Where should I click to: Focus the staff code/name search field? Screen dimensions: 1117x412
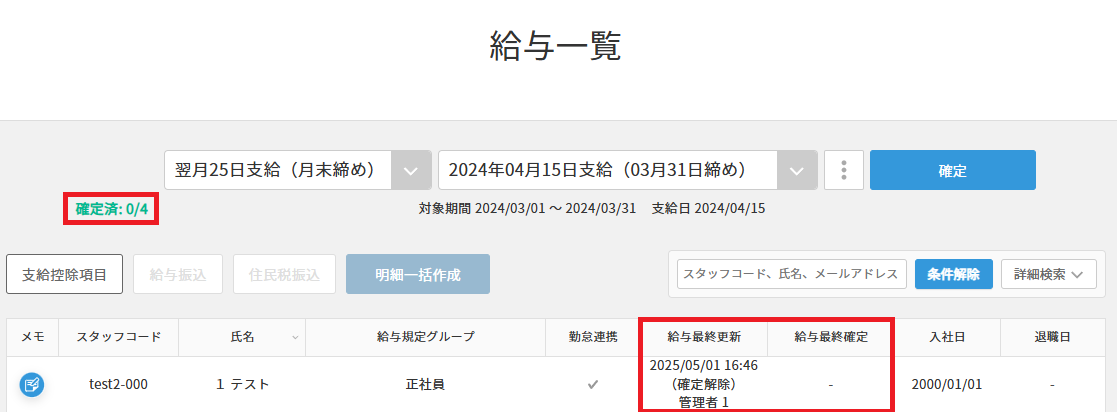pyautogui.click(x=791, y=274)
